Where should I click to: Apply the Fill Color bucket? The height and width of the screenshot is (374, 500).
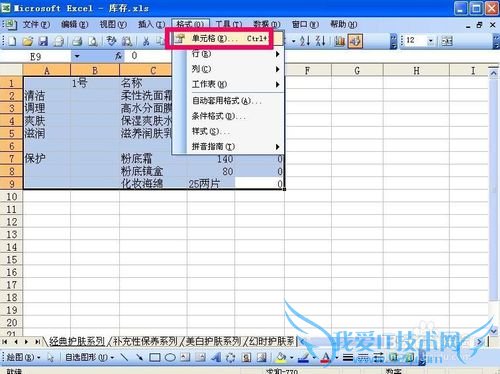pyautogui.click(x=281, y=358)
